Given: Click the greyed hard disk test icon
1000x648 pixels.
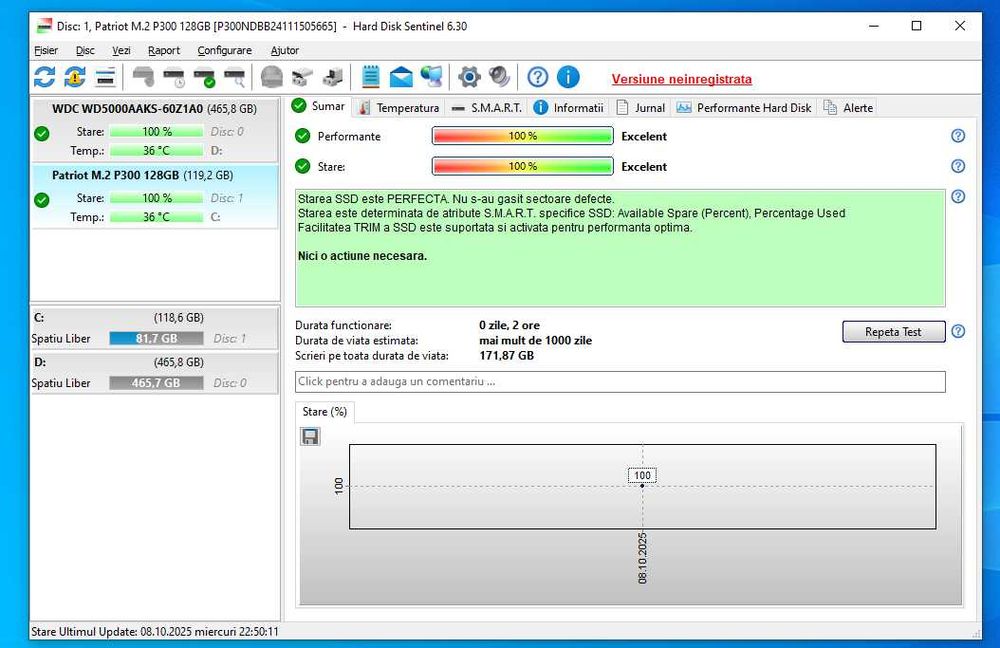Looking at the screenshot, I should pyautogui.click(x=143, y=77).
